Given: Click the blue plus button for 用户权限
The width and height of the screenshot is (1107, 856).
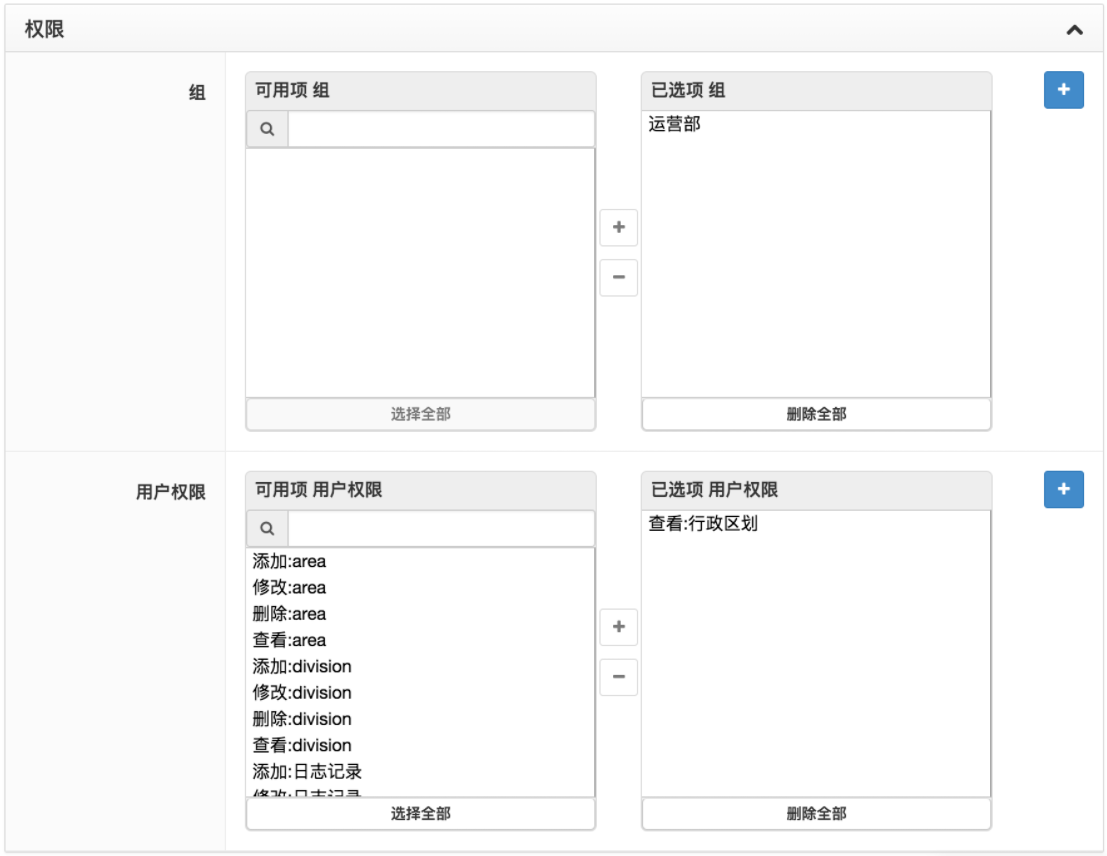Looking at the screenshot, I should click(x=1063, y=489).
